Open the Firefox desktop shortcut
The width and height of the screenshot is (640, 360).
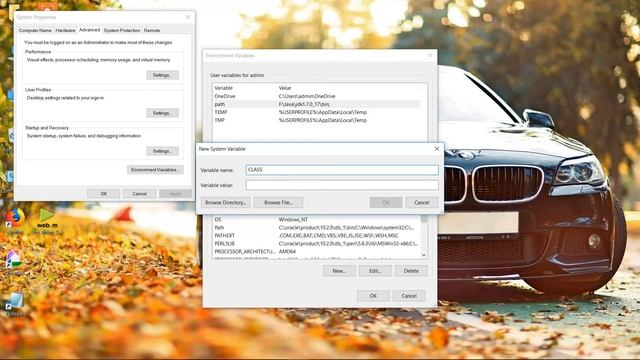(16, 218)
